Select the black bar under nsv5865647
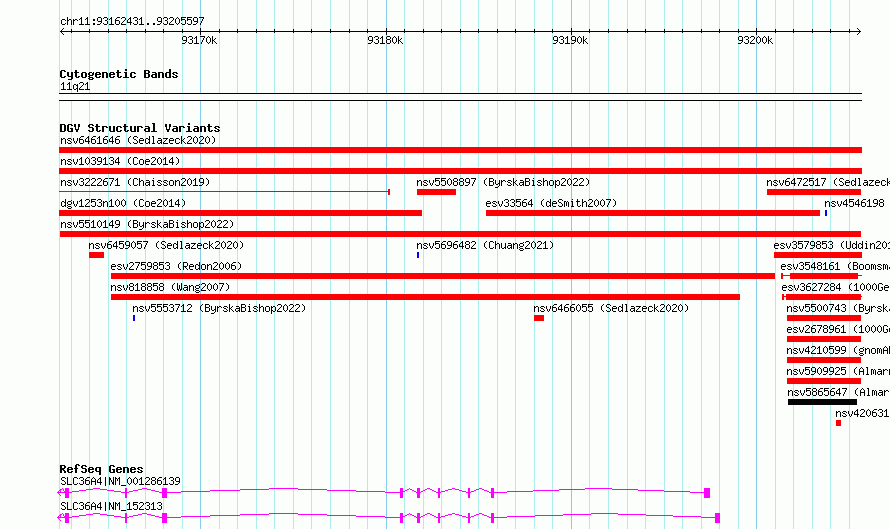Screen dimensions: 890x529 (x=822, y=402)
